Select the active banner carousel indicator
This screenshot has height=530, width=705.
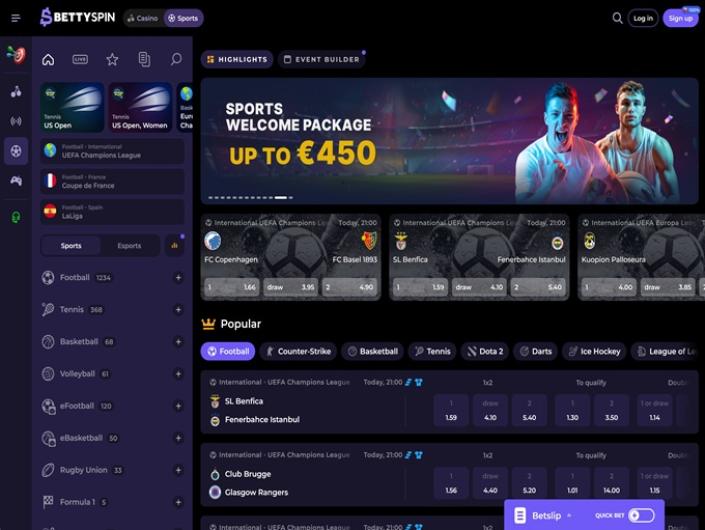281,197
